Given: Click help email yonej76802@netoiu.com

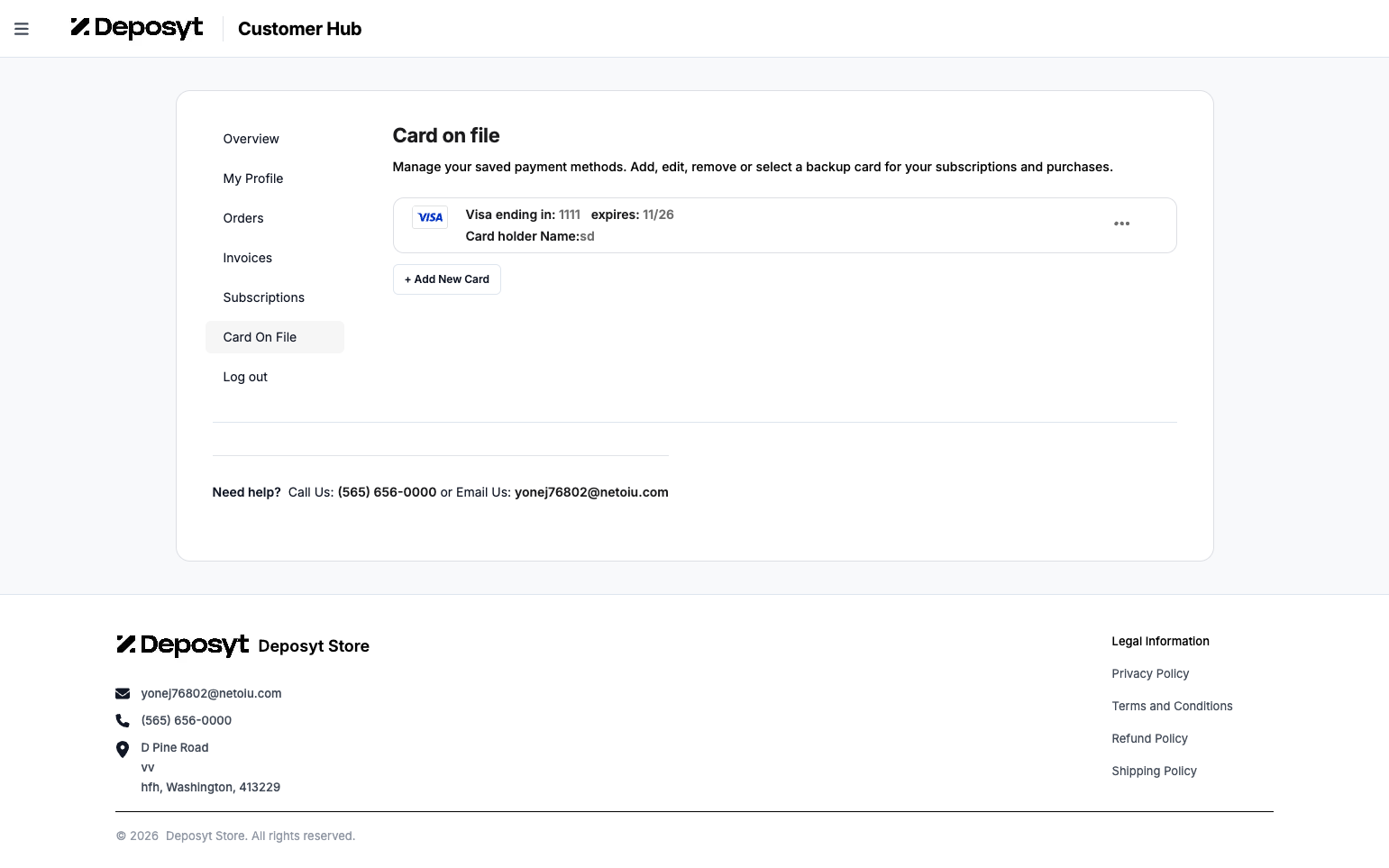Looking at the screenshot, I should pyautogui.click(x=591, y=492).
